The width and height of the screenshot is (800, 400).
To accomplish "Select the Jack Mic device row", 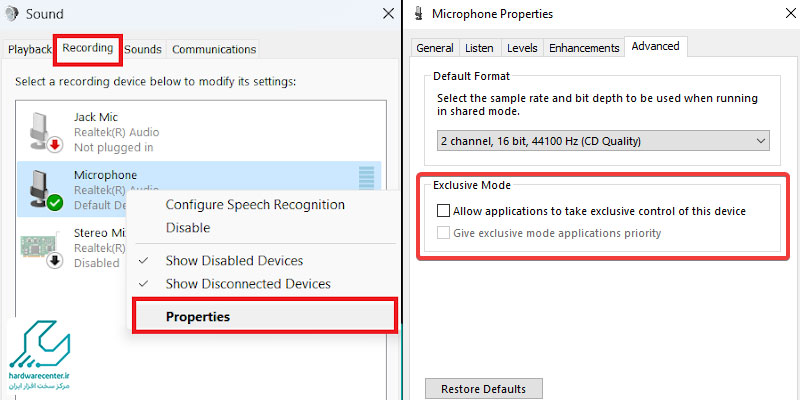I will pyautogui.click(x=199, y=132).
